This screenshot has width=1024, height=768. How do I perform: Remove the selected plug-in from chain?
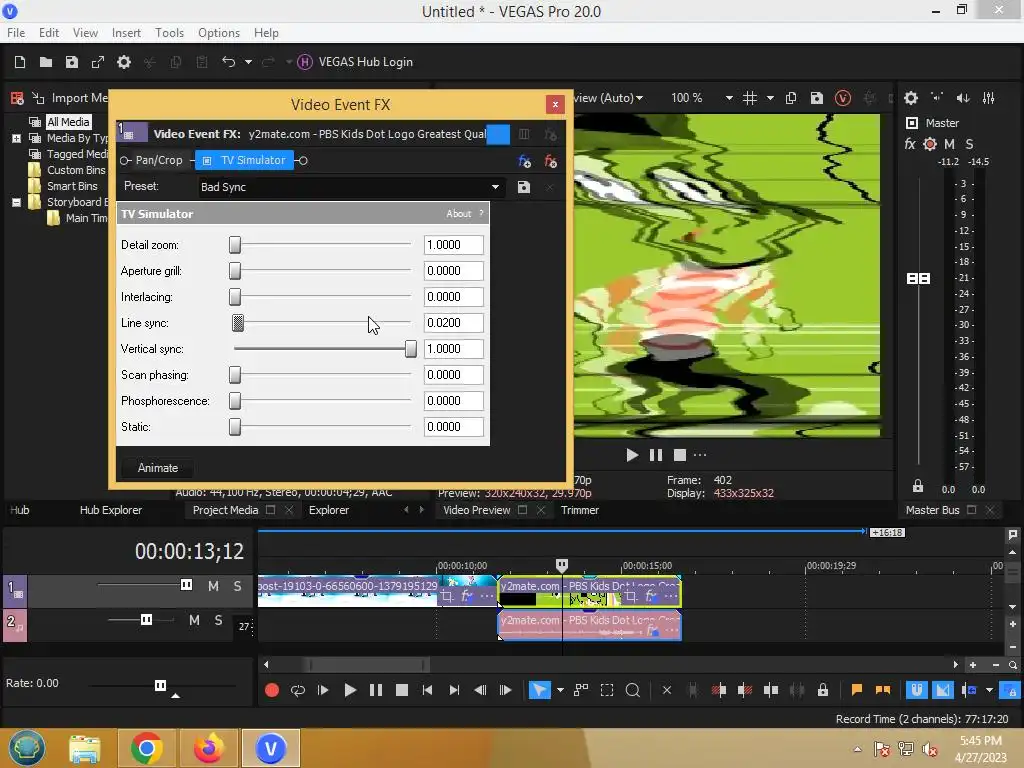pyautogui.click(x=551, y=161)
